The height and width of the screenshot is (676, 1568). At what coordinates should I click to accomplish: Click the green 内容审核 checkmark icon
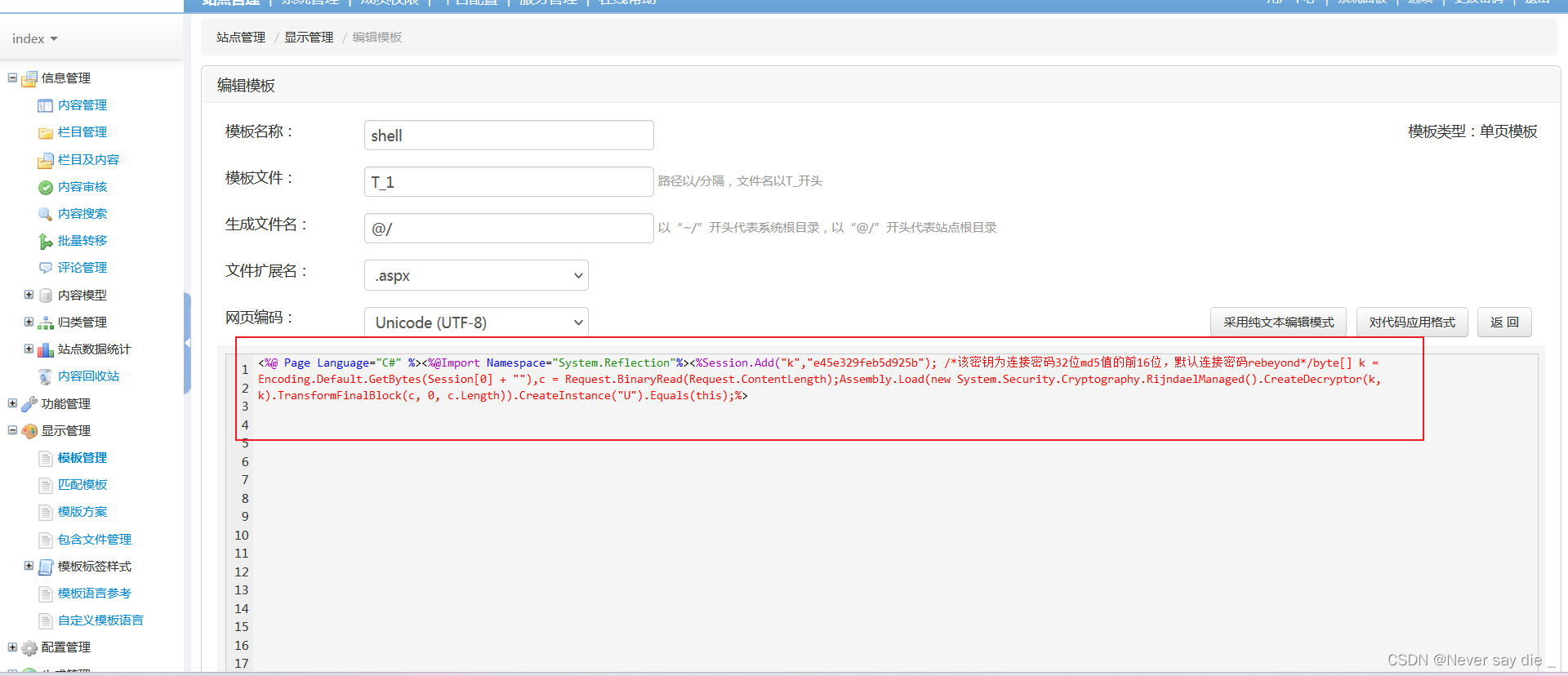pos(46,187)
